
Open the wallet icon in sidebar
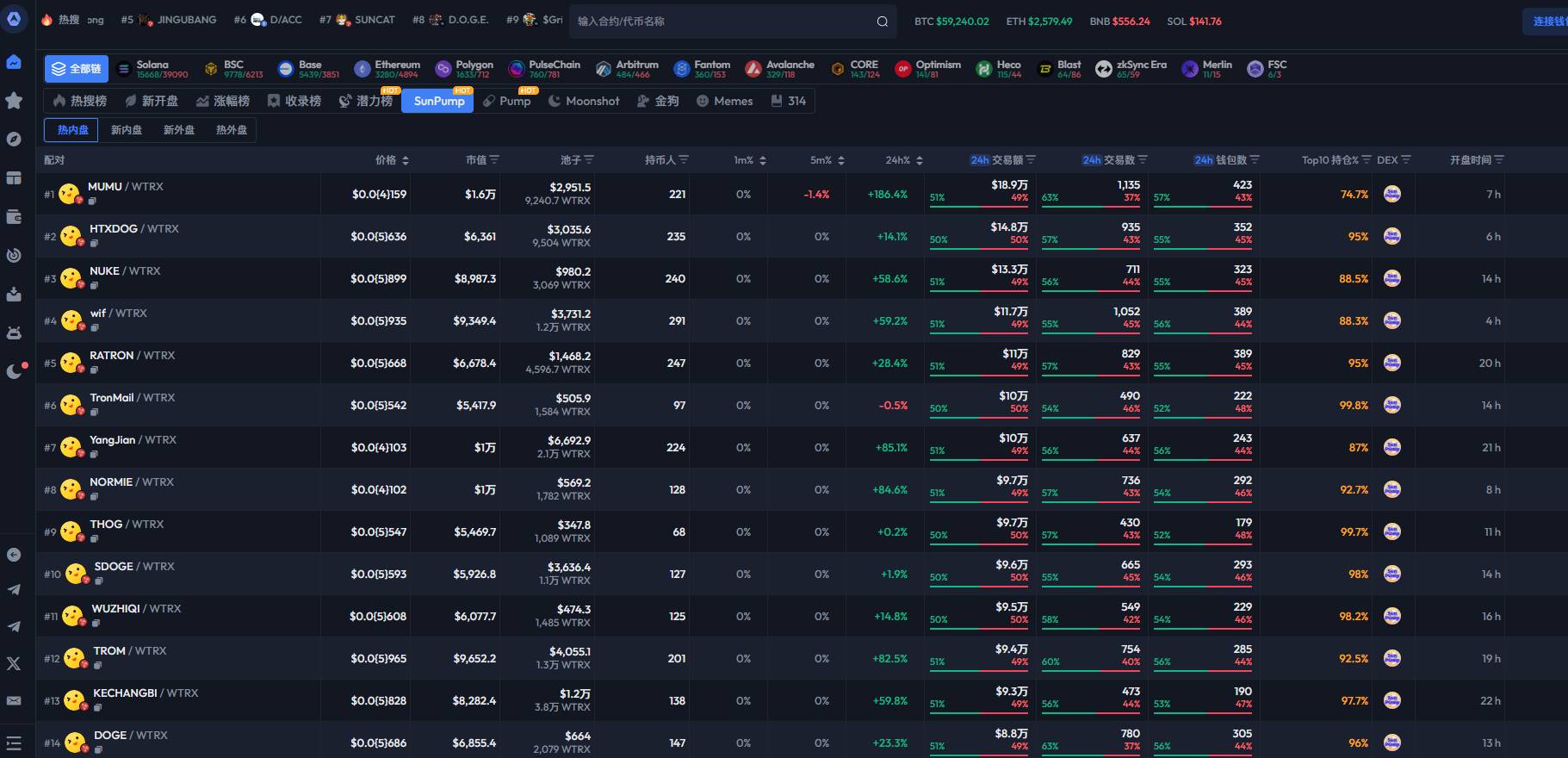click(x=14, y=217)
